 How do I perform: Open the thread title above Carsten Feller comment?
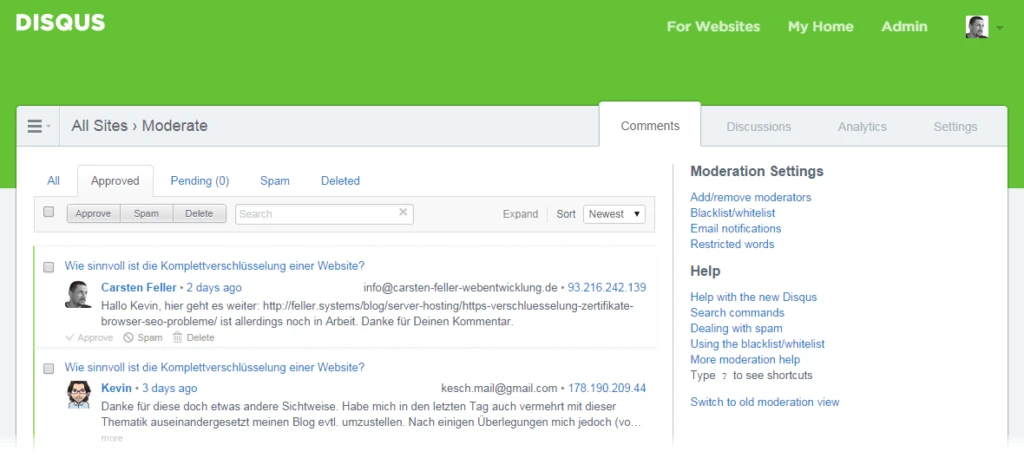point(214,266)
